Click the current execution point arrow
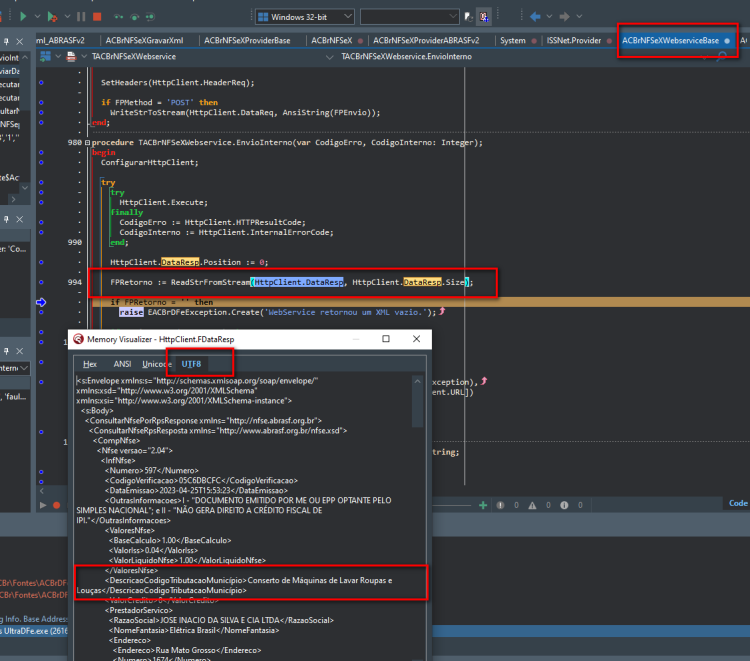This screenshot has height=661, width=750. 41,302
